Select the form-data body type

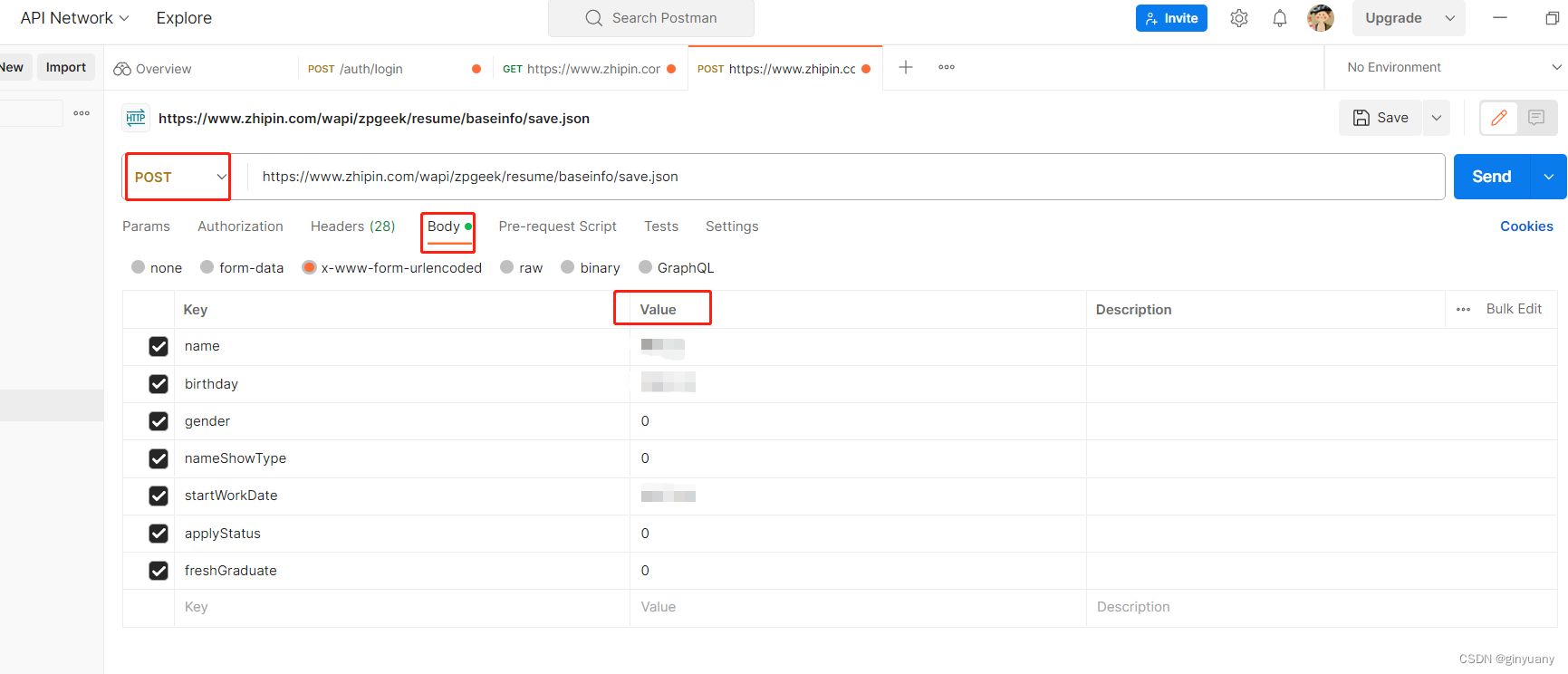[207, 267]
